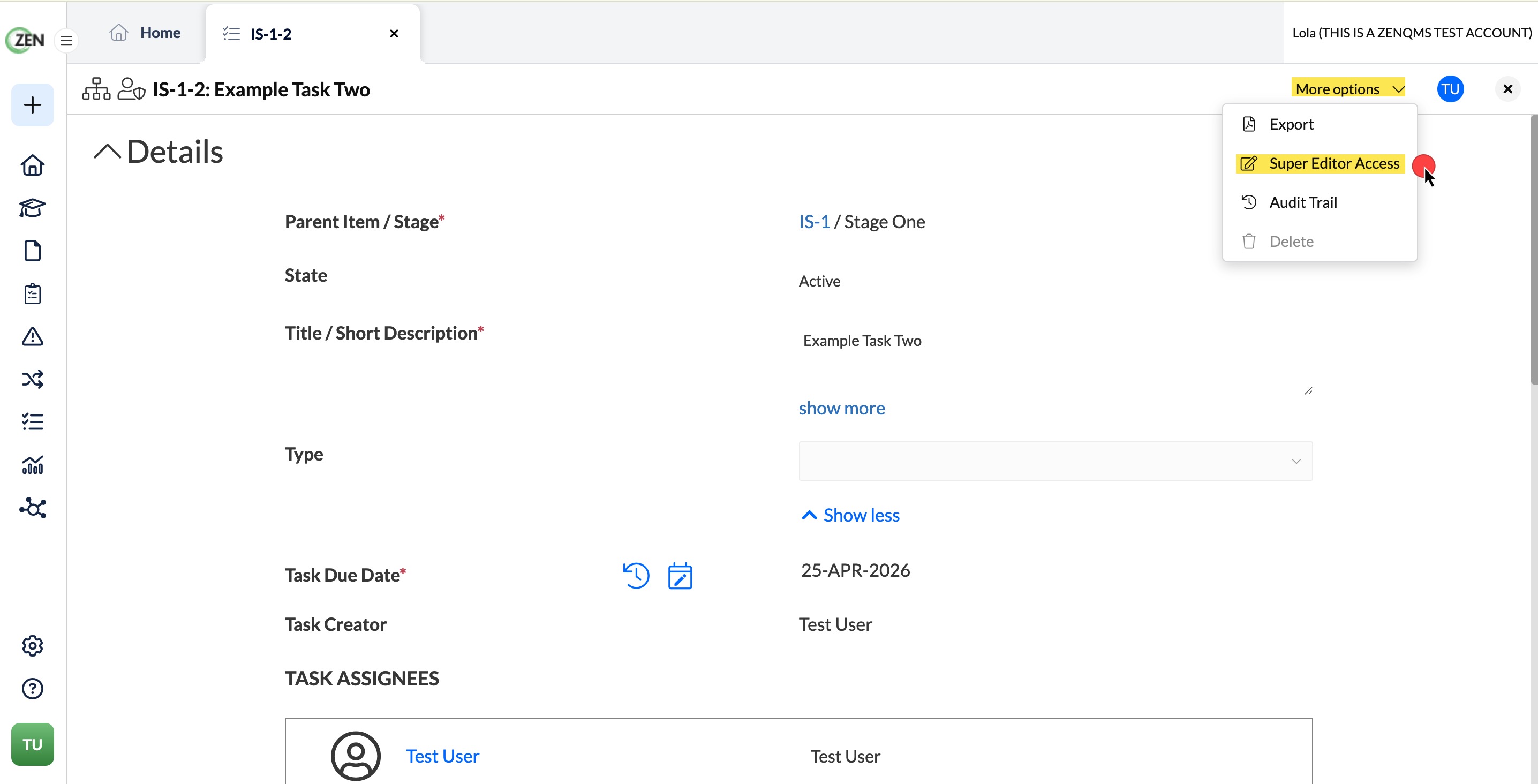The image size is (1538, 784).
Task: Open the shuffle arrows change icon
Action: [x=32, y=379]
